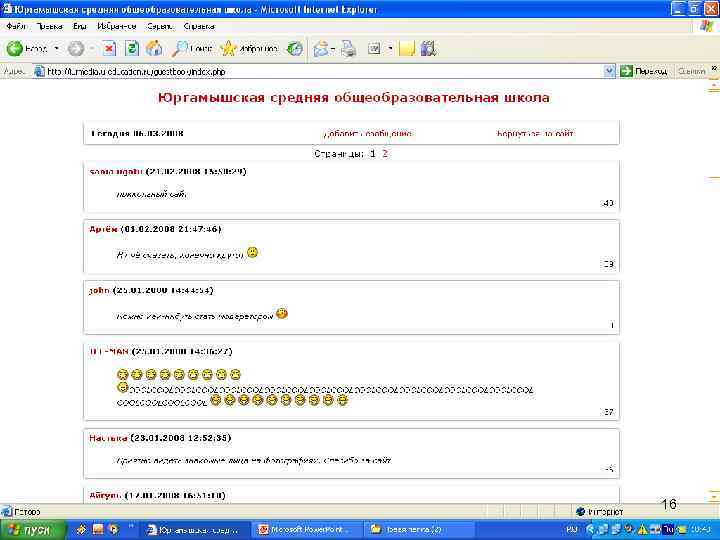The width and height of the screenshot is (720, 540).
Task: Click the Forward navigation arrow icon
Action: (76, 49)
